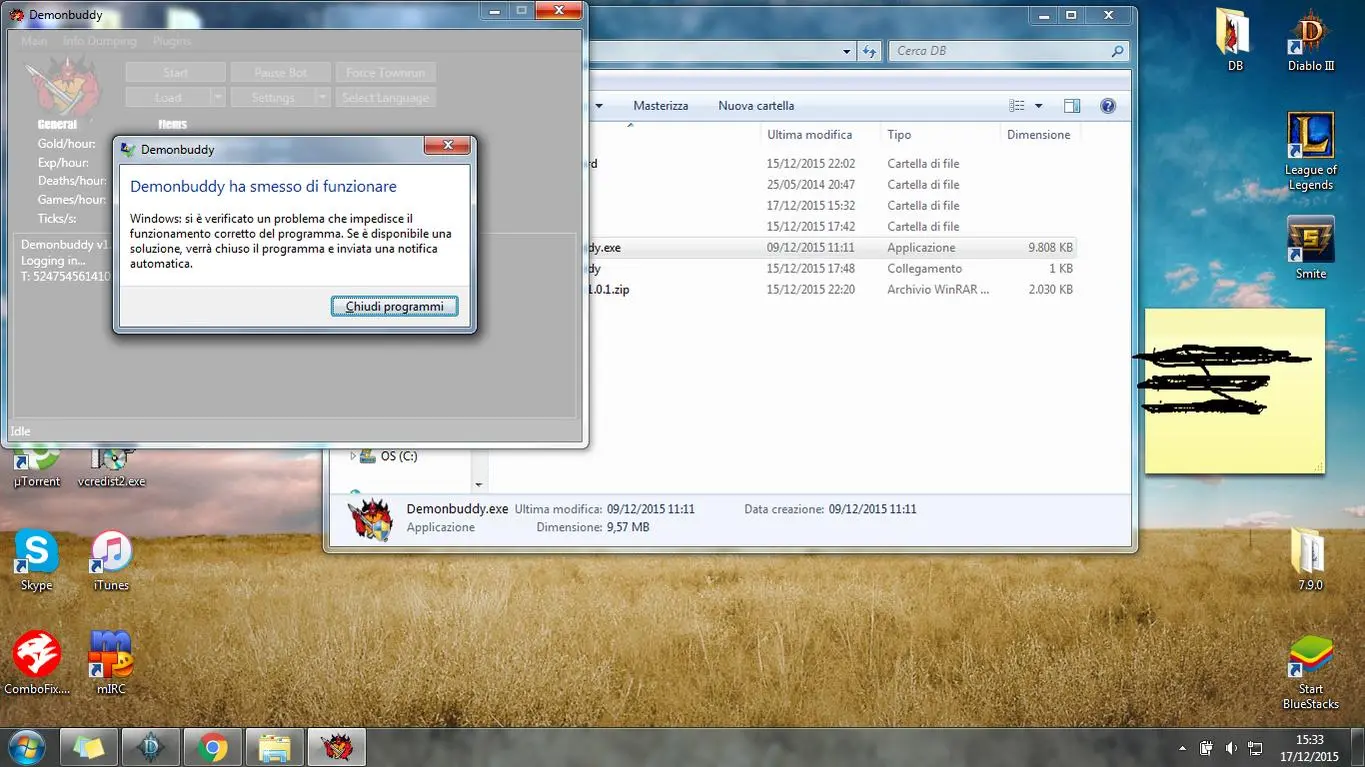Click the Masterizza toolbar item
This screenshot has width=1365, height=767.
(x=660, y=106)
